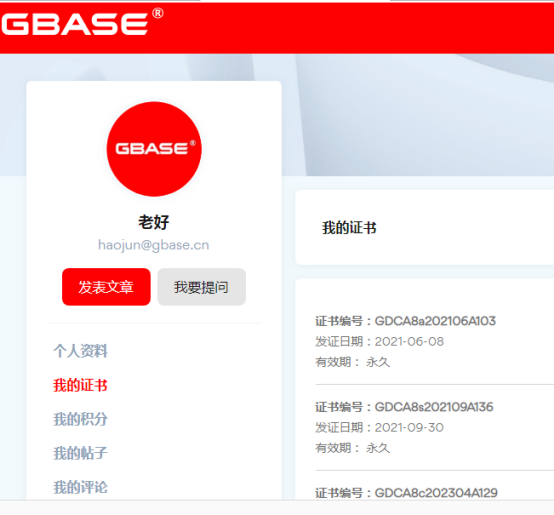
Task: Click the GBASE logo in the red header
Action: tap(74, 24)
